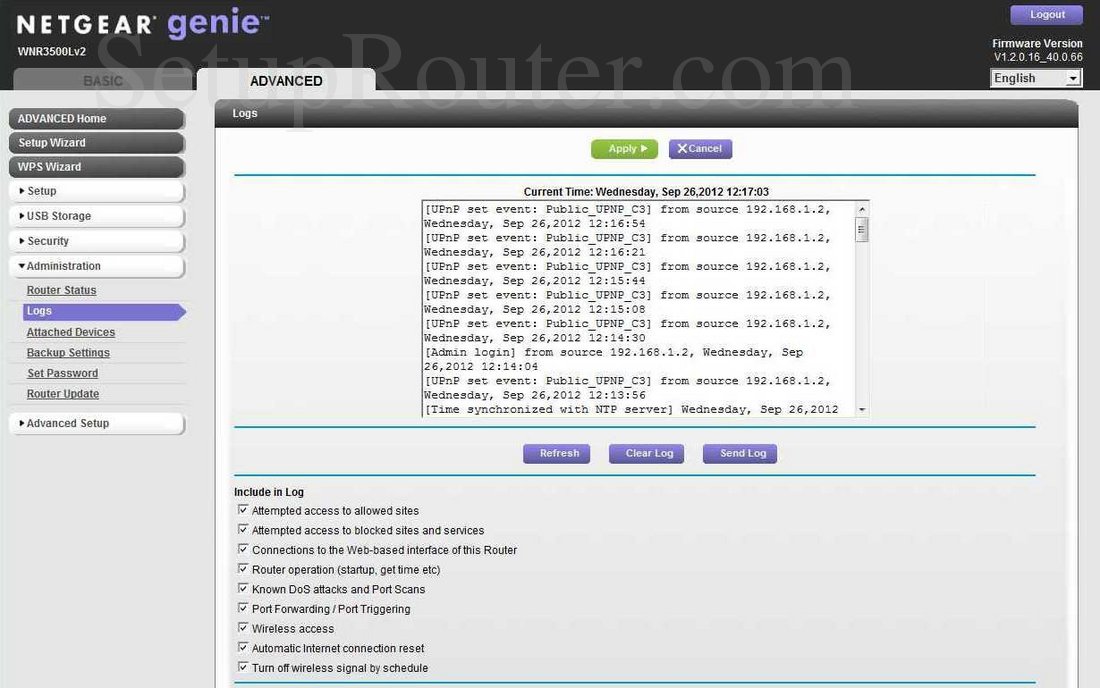Image resolution: width=1100 pixels, height=688 pixels.
Task: Open the English language dropdown
Action: (x=1036, y=77)
